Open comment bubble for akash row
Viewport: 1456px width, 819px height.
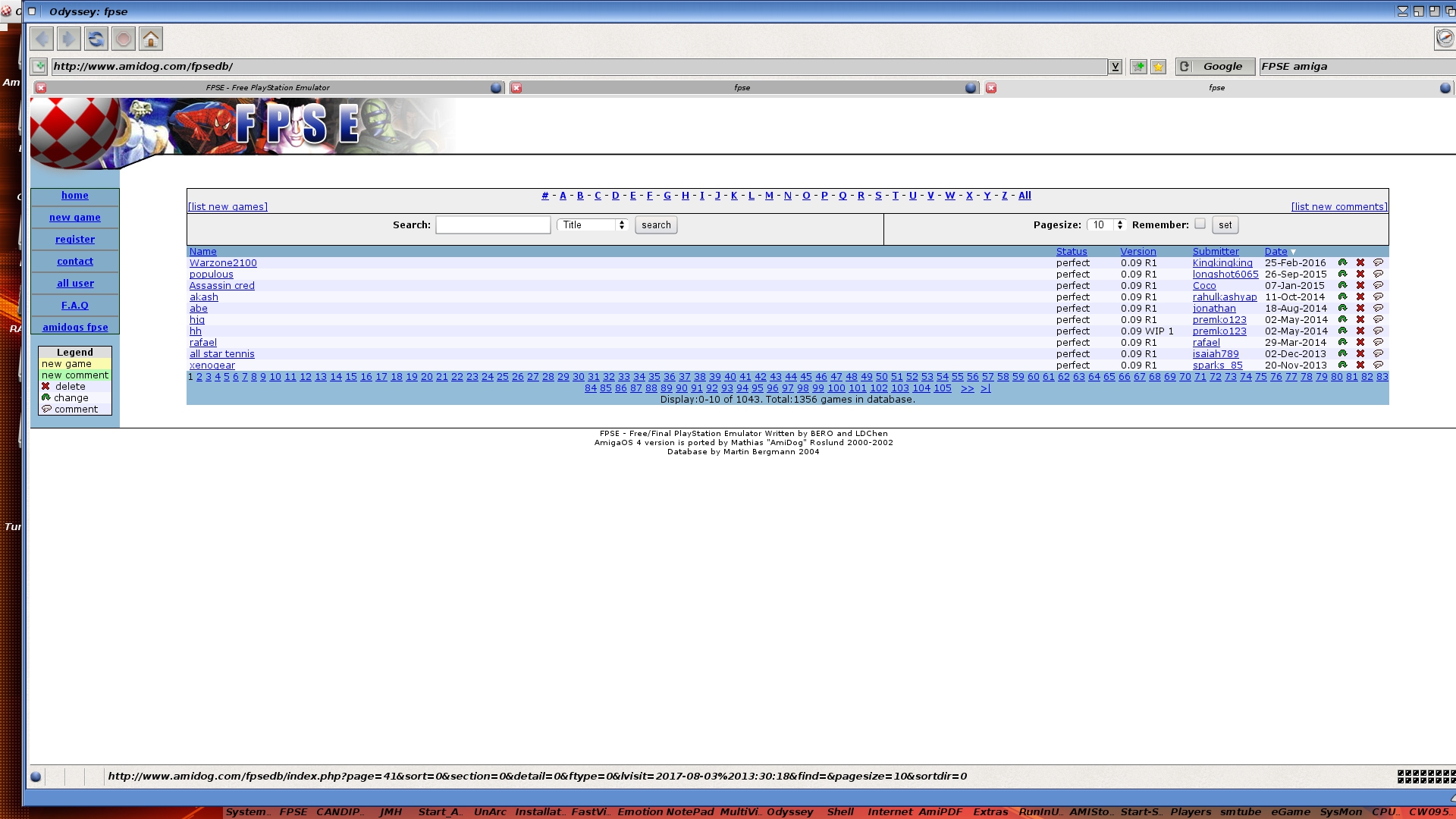coord(1379,297)
